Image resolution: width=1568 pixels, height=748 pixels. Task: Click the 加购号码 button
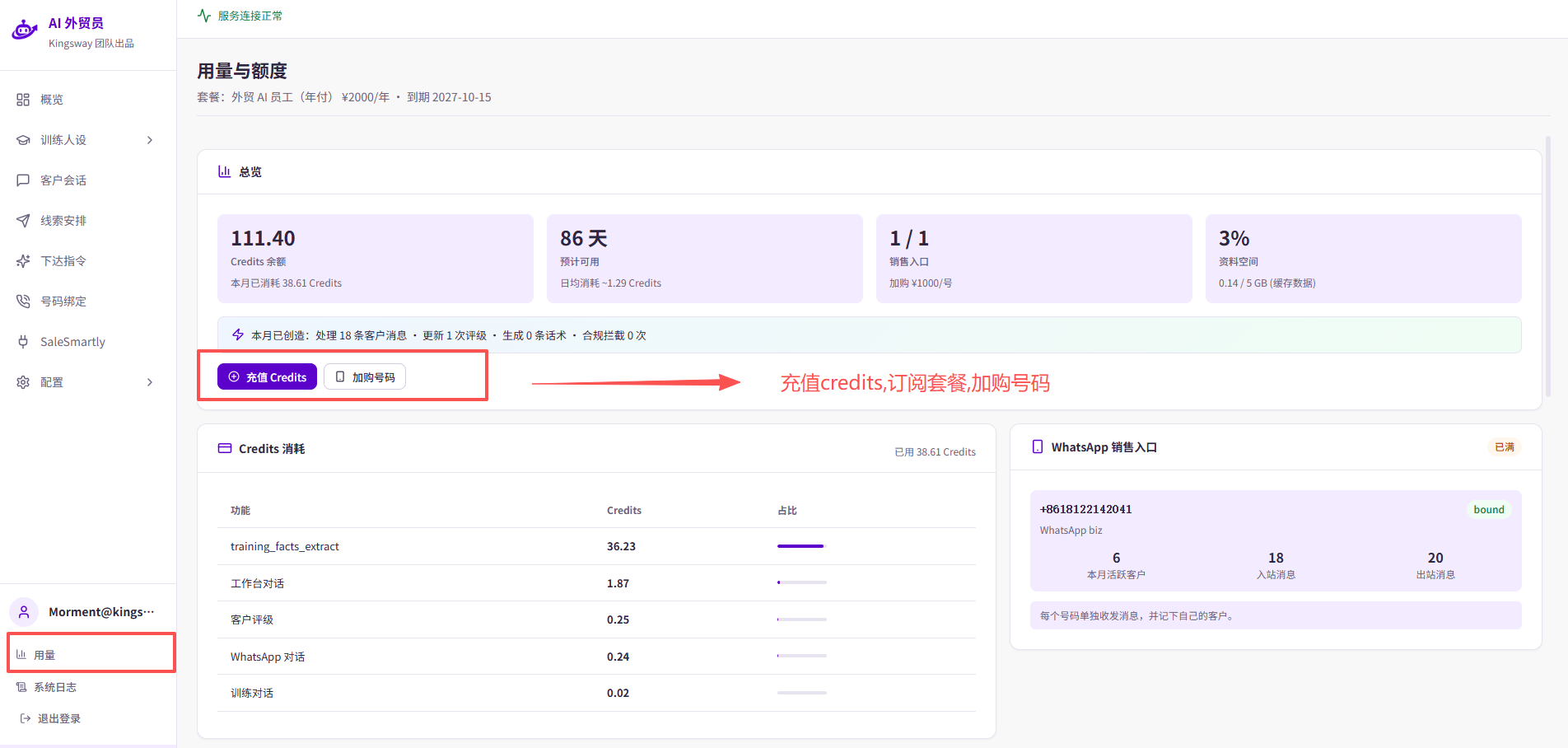(365, 376)
